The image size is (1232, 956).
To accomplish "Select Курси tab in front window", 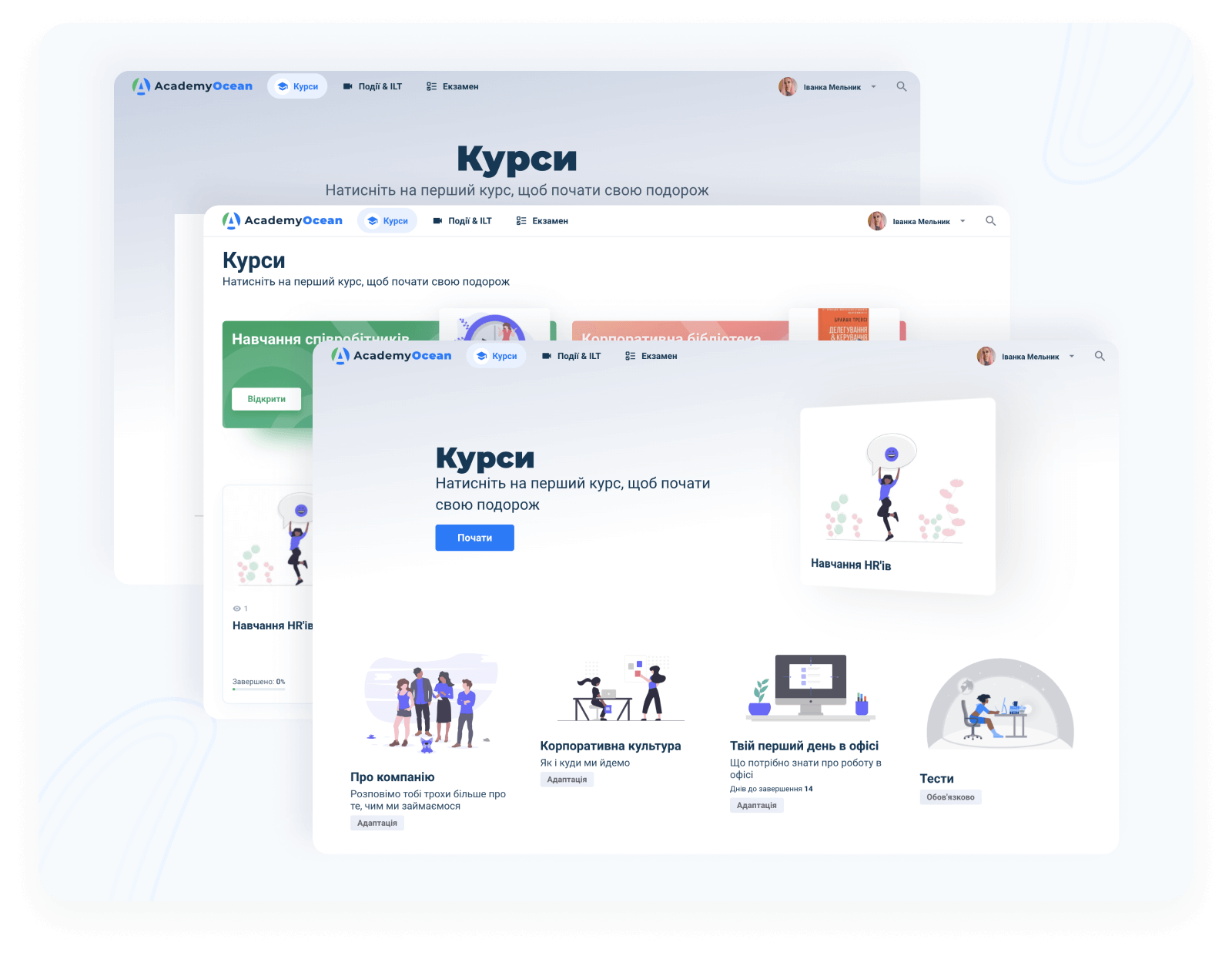I will click(497, 356).
